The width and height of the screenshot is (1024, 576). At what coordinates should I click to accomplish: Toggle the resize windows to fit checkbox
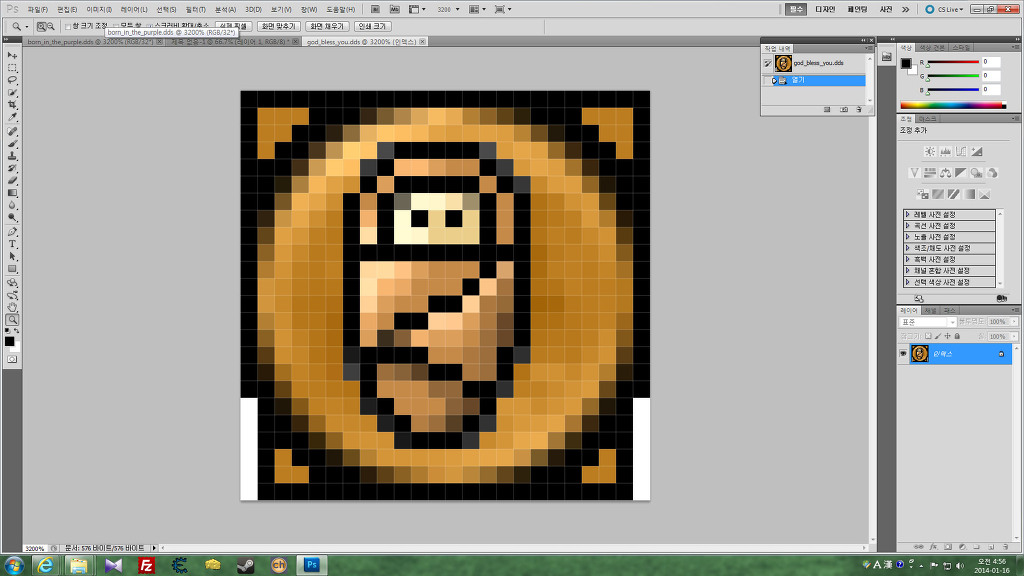pos(68,26)
